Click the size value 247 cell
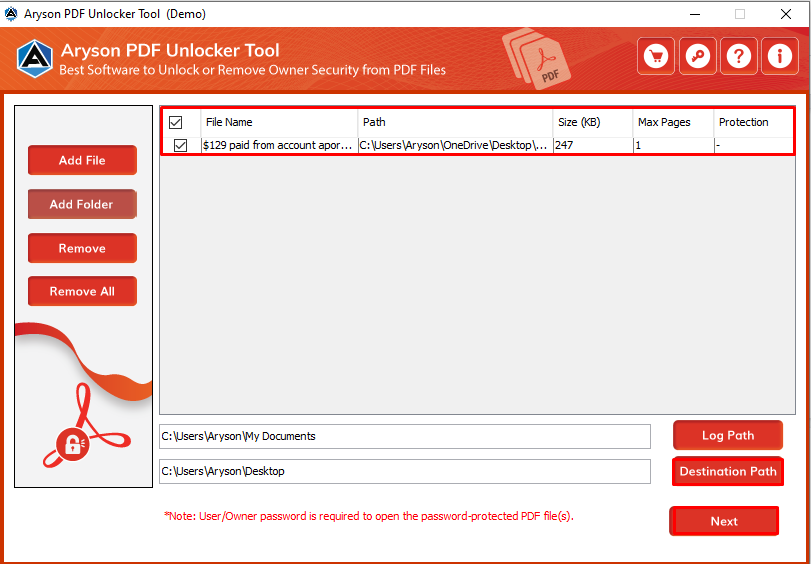The width and height of the screenshot is (811, 564). pos(593,146)
